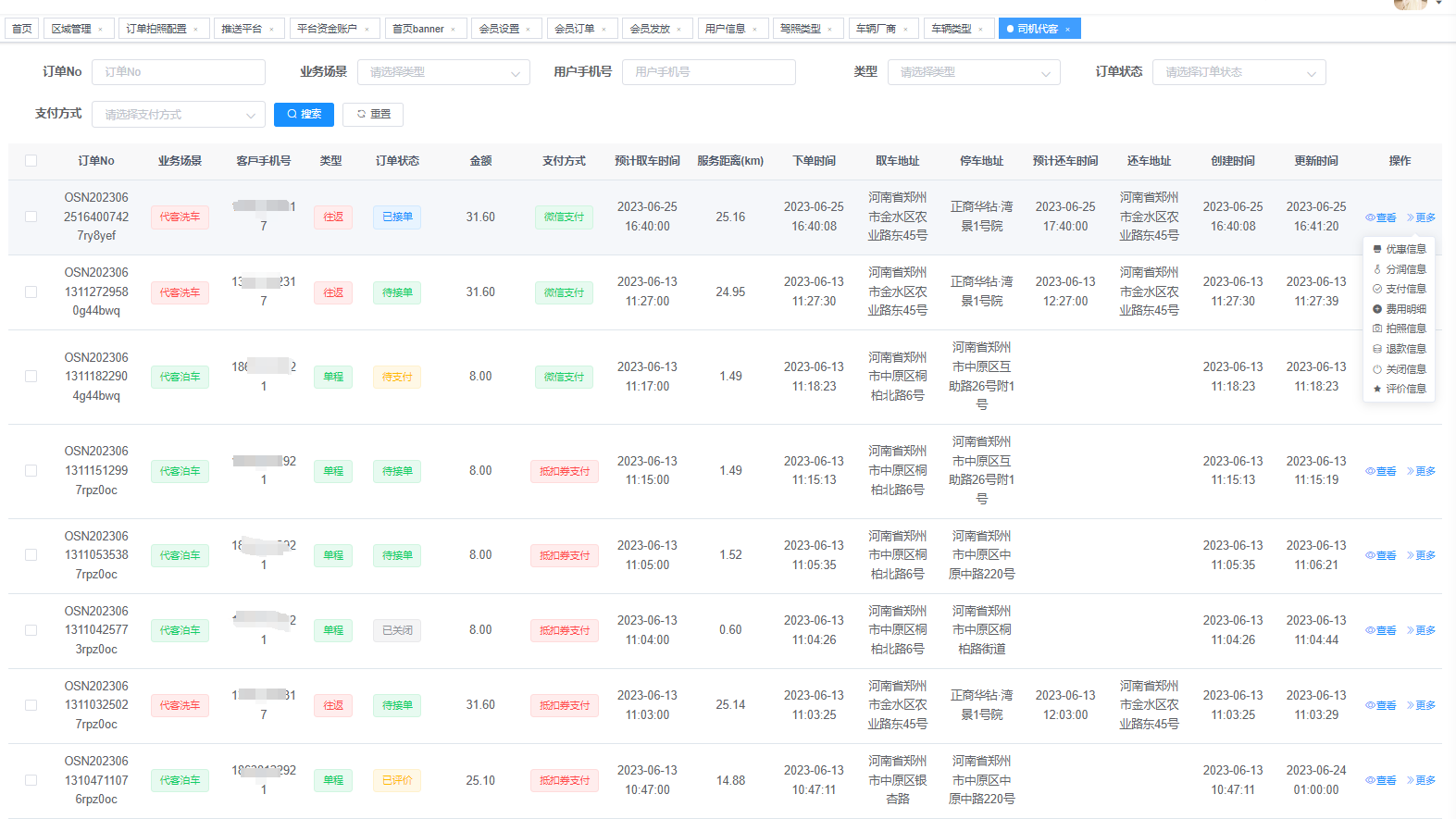The height and width of the screenshot is (819, 1456).
Task: Expand 更多 for order 1311053538
Action: (x=1422, y=555)
